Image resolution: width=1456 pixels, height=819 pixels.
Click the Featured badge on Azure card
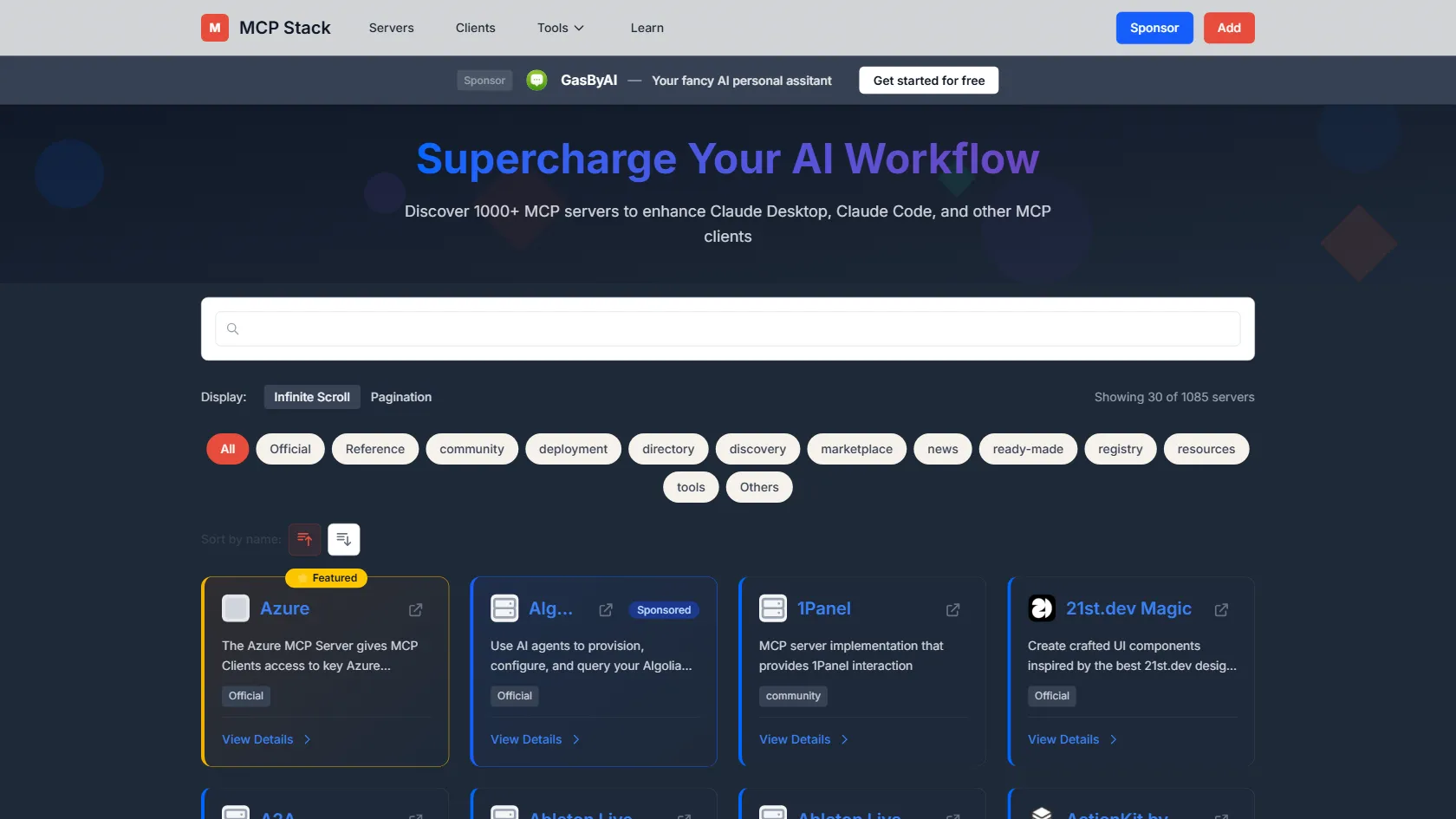327,578
